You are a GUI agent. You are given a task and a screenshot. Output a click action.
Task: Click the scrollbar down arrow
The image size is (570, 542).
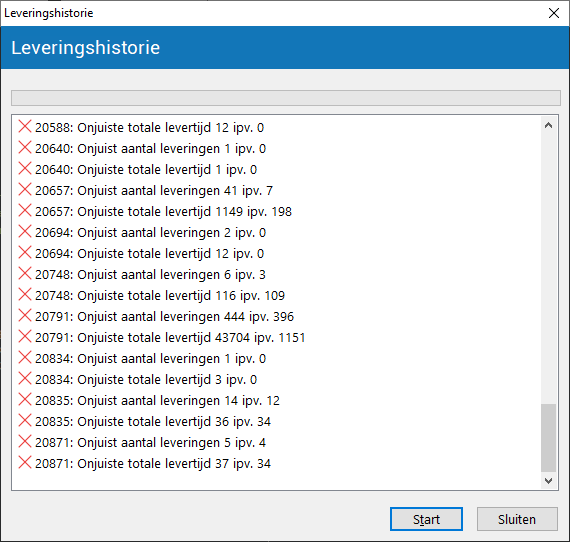tap(548, 481)
